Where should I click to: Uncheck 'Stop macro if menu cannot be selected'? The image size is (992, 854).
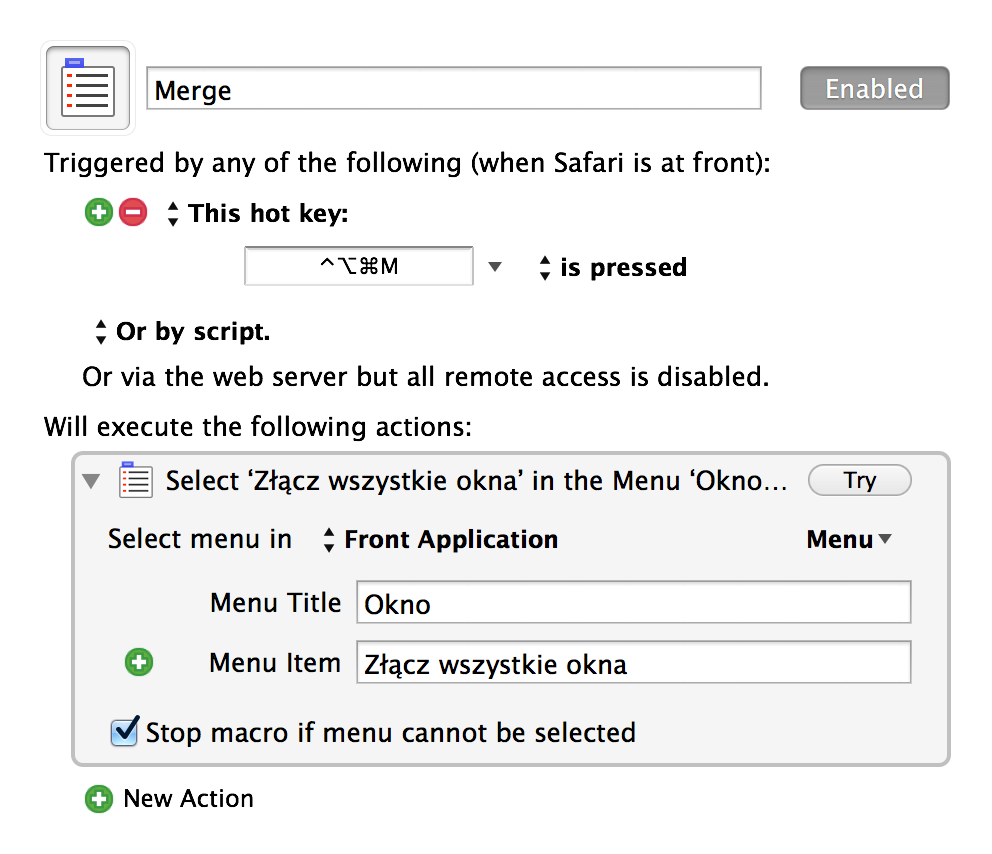pos(124,733)
